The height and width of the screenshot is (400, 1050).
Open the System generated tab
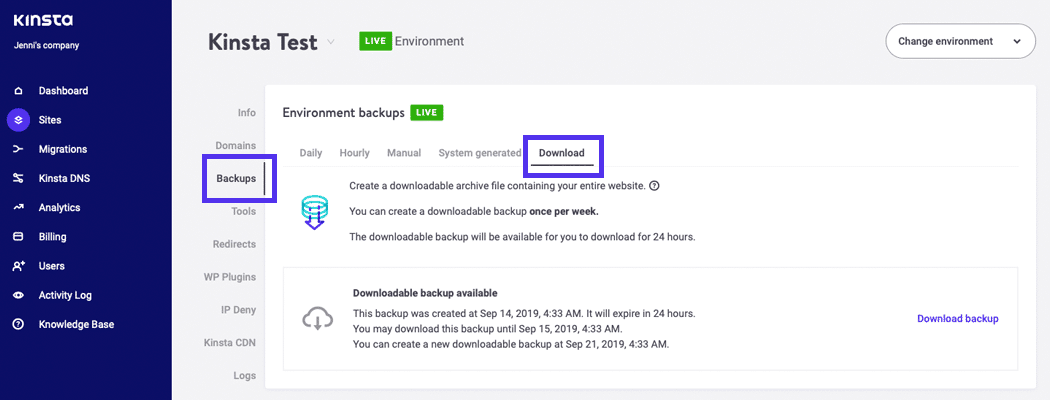coord(479,153)
